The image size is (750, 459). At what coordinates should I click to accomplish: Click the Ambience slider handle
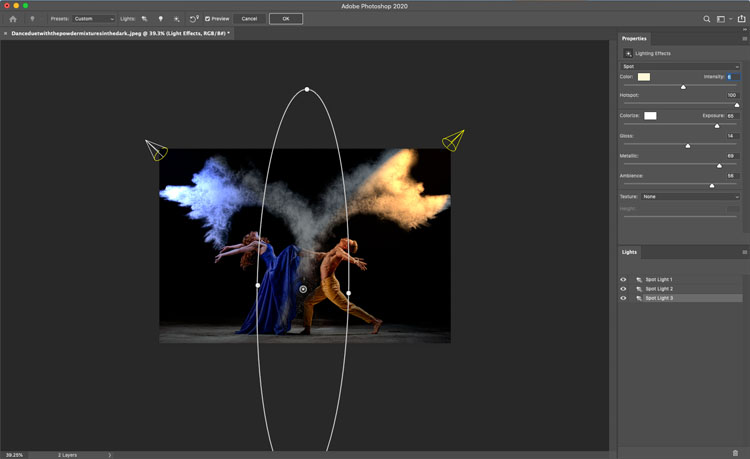coord(712,186)
